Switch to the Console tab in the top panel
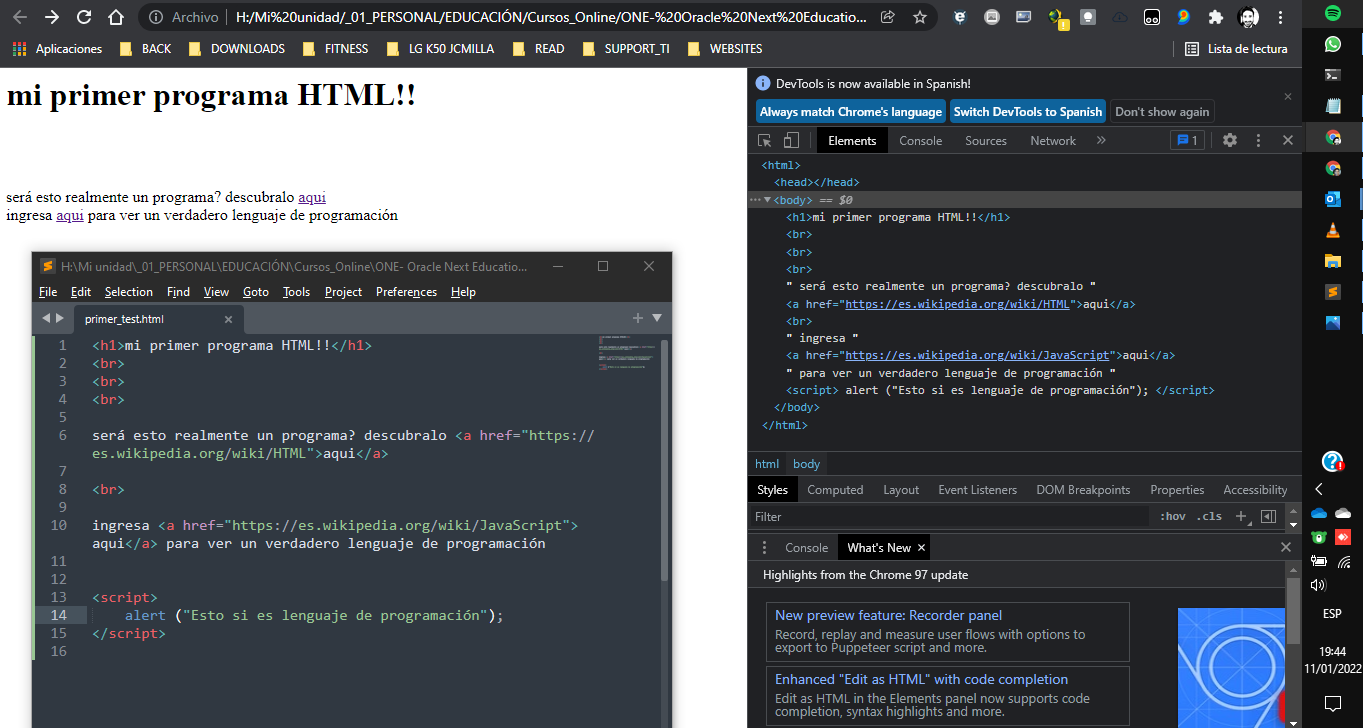Image resolution: width=1363 pixels, height=728 pixels. click(x=921, y=141)
